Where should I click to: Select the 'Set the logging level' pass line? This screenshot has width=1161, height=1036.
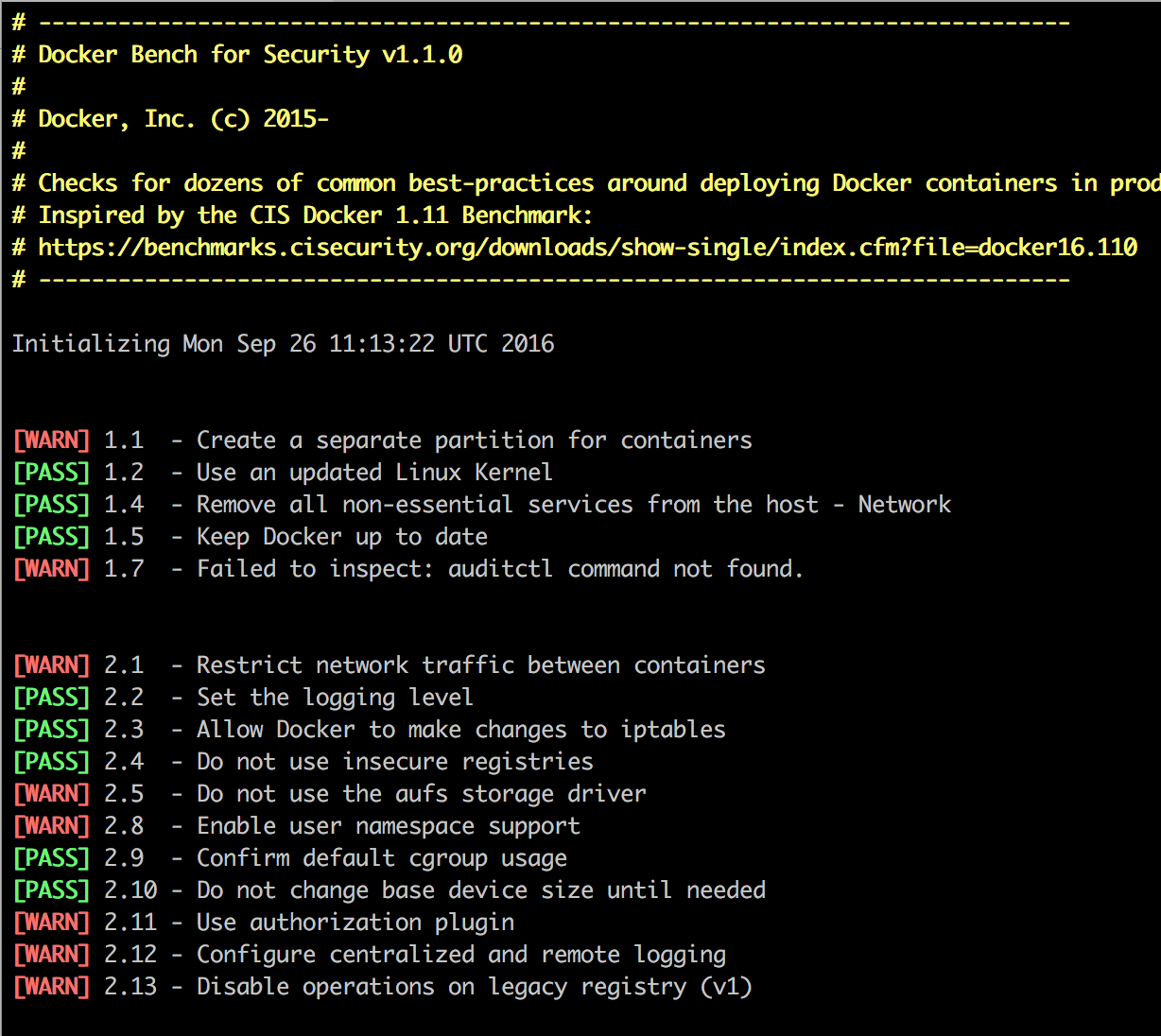click(335, 697)
